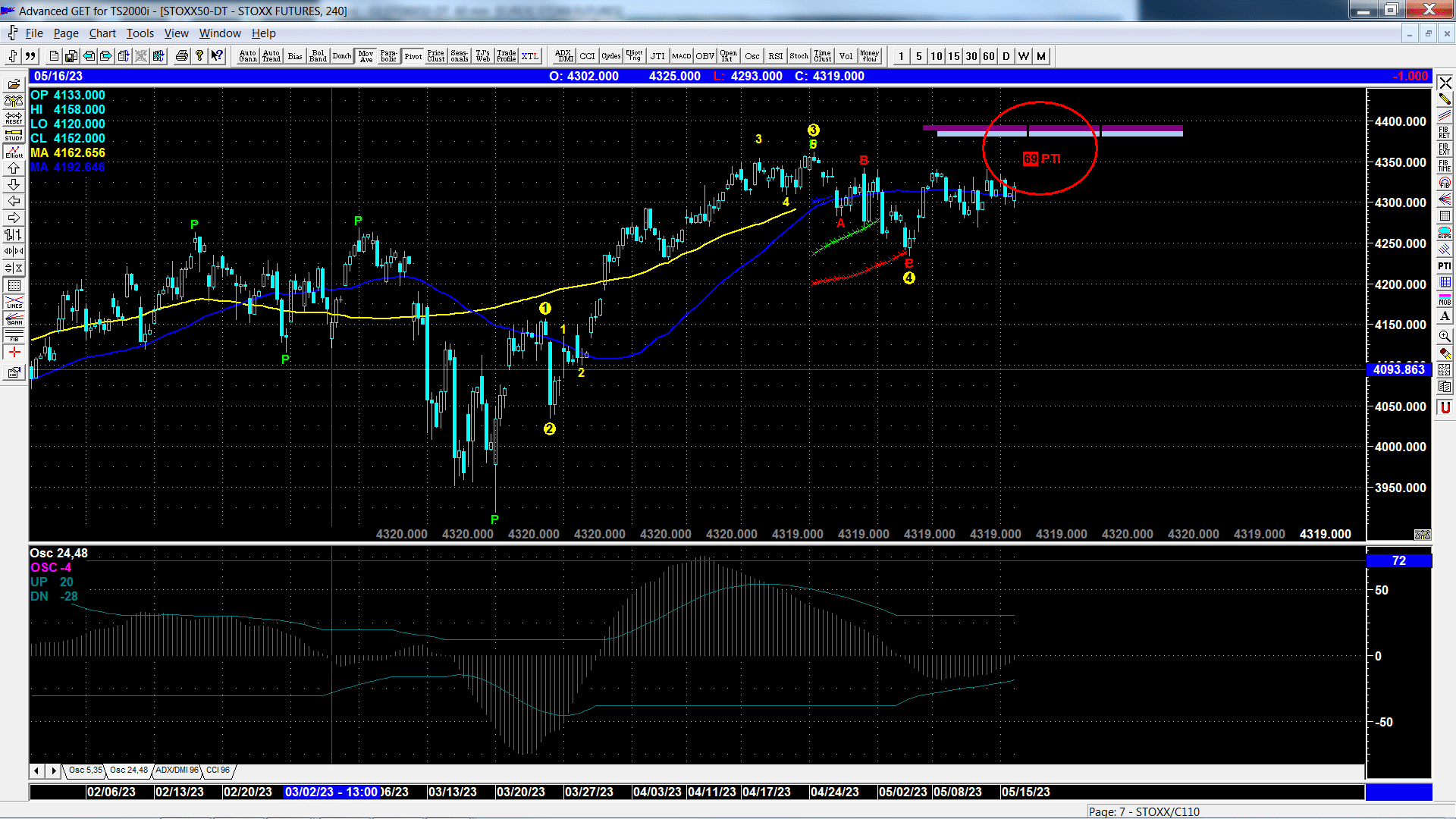Switch to the ADX/DMI 96 tab
This screenshot has height=819, width=1456.
(x=176, y=770)
